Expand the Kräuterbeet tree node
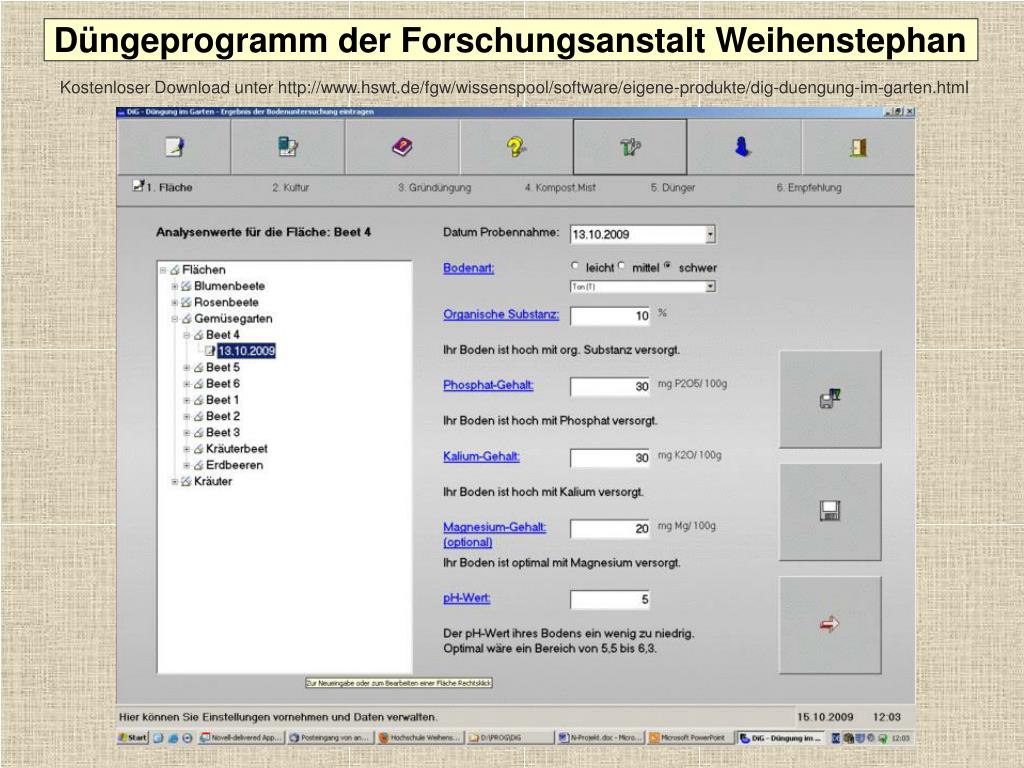Viewport: 1024px width, 768px height. tap(186, 449)
